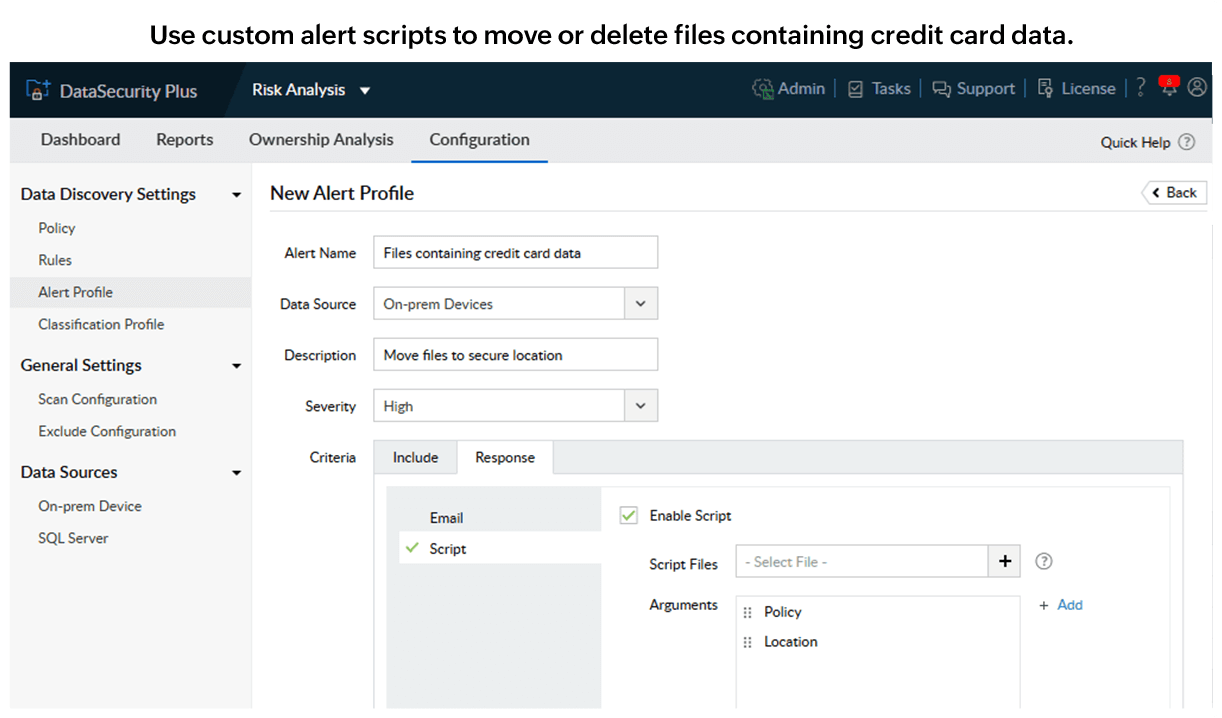Open the Severity dropdown
The image size is (1222, 718).
coord(641,406)
